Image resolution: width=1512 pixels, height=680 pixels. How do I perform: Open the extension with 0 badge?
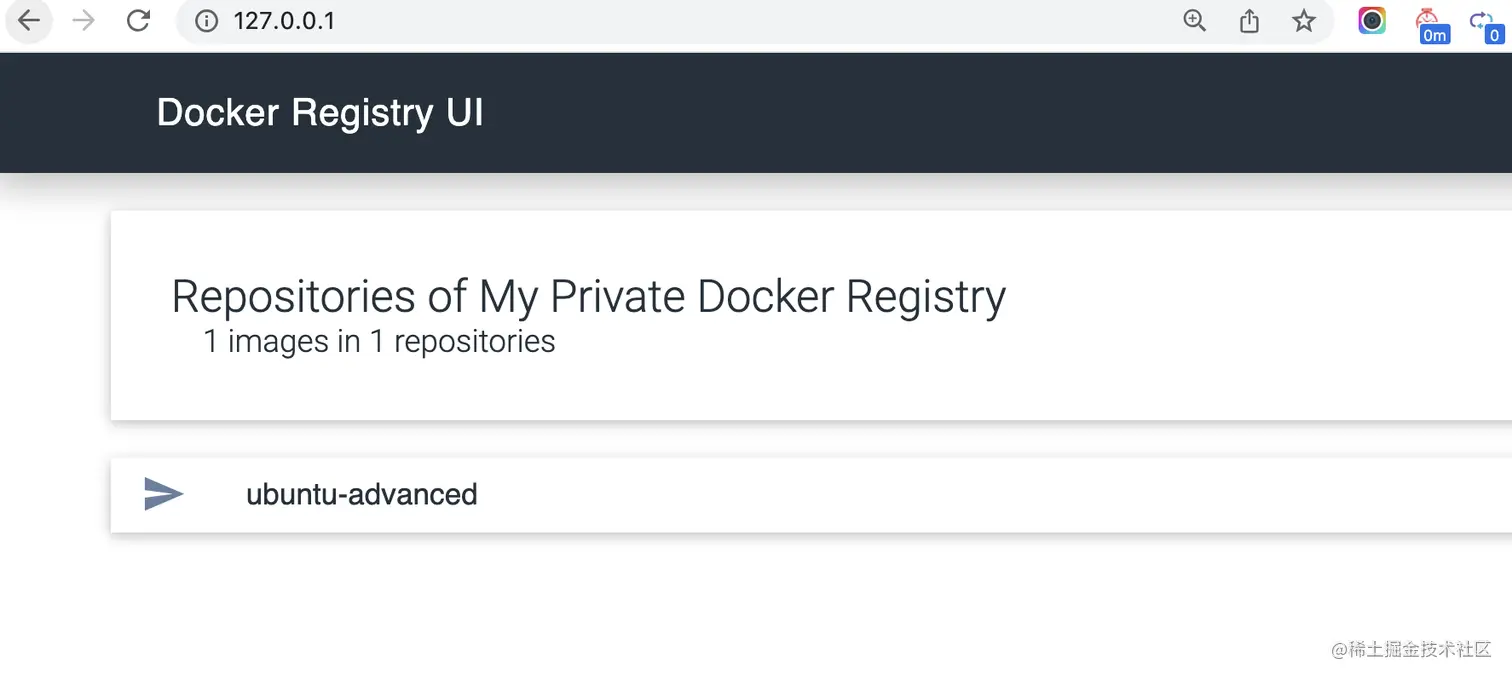(x=1485, y=24)
